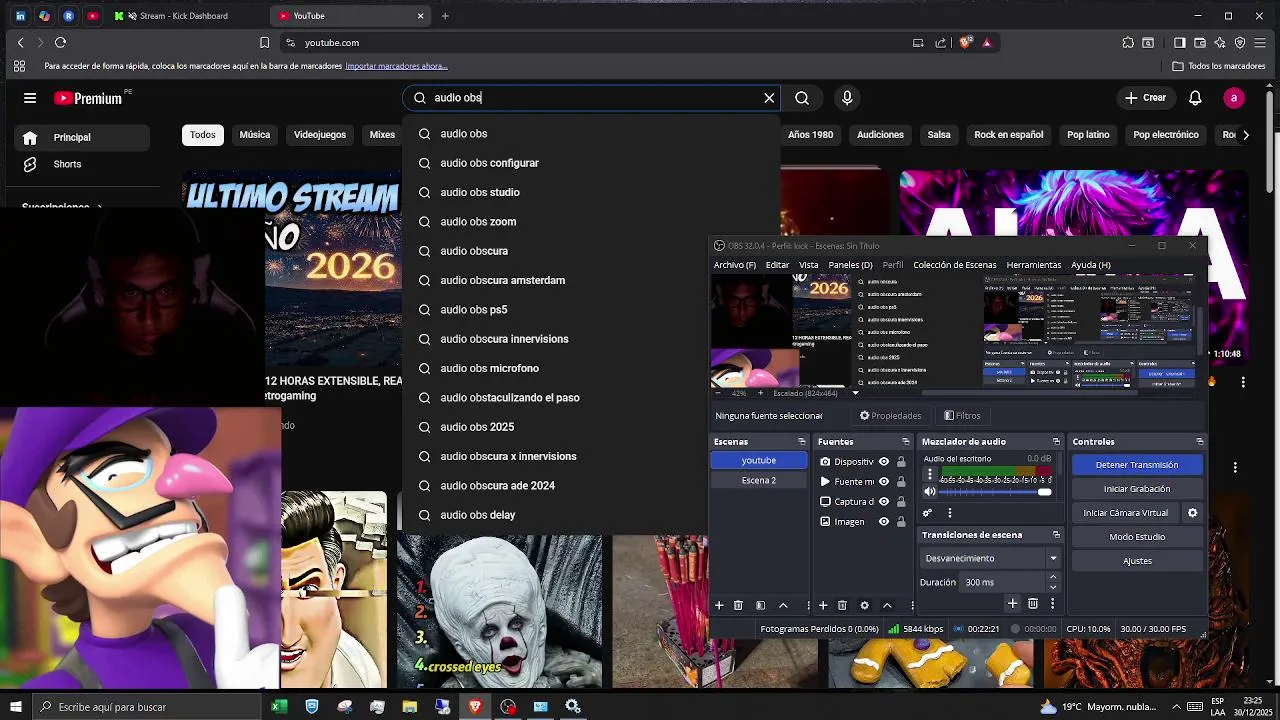Reload the current YouTube page

point(60,43)
